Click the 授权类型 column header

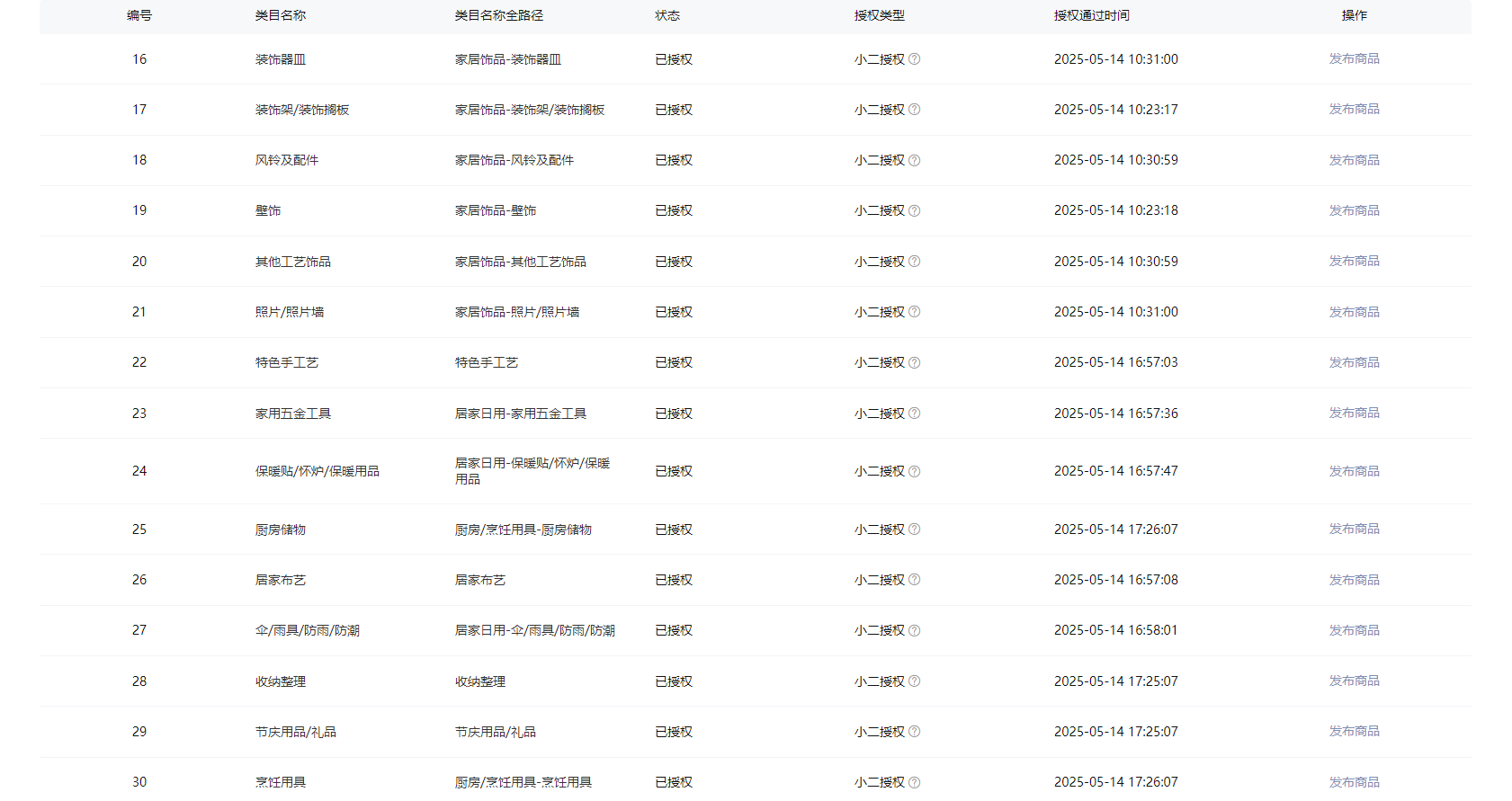pos(880,15)
